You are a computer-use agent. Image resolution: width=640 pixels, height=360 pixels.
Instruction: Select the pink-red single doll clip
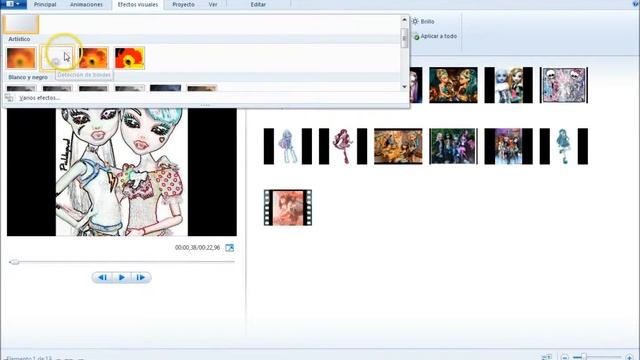point(343,146)
